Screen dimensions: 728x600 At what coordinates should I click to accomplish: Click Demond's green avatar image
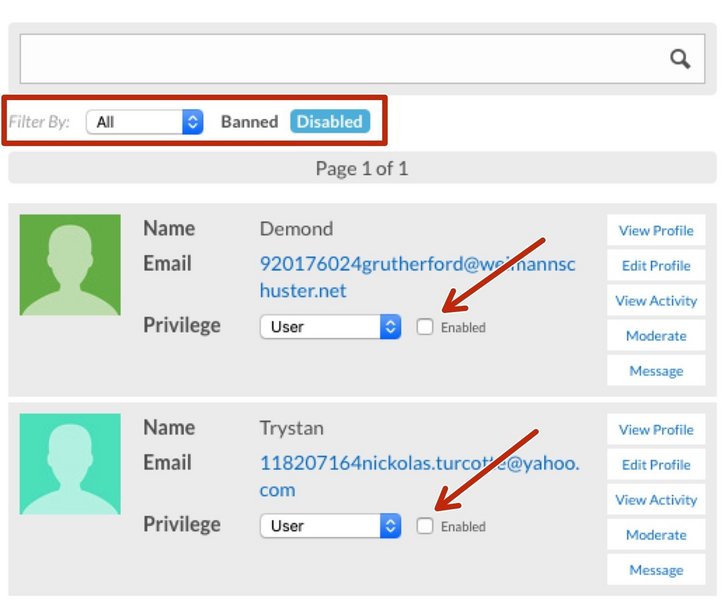click(x=70, y=265)
